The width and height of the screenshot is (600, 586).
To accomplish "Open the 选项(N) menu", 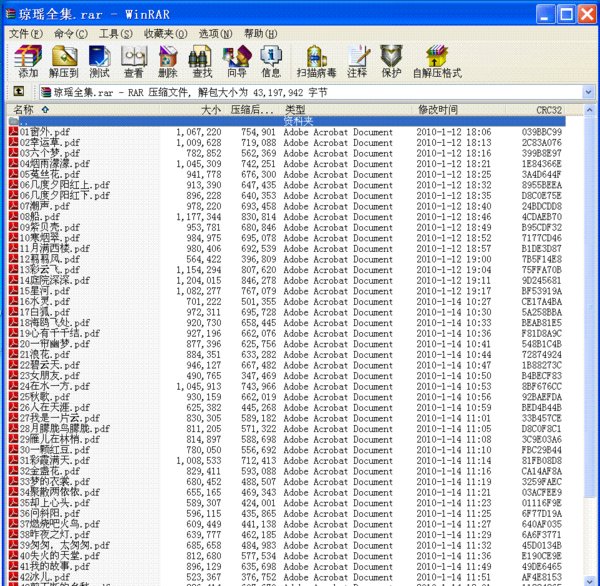I will [x=215, y=34].
